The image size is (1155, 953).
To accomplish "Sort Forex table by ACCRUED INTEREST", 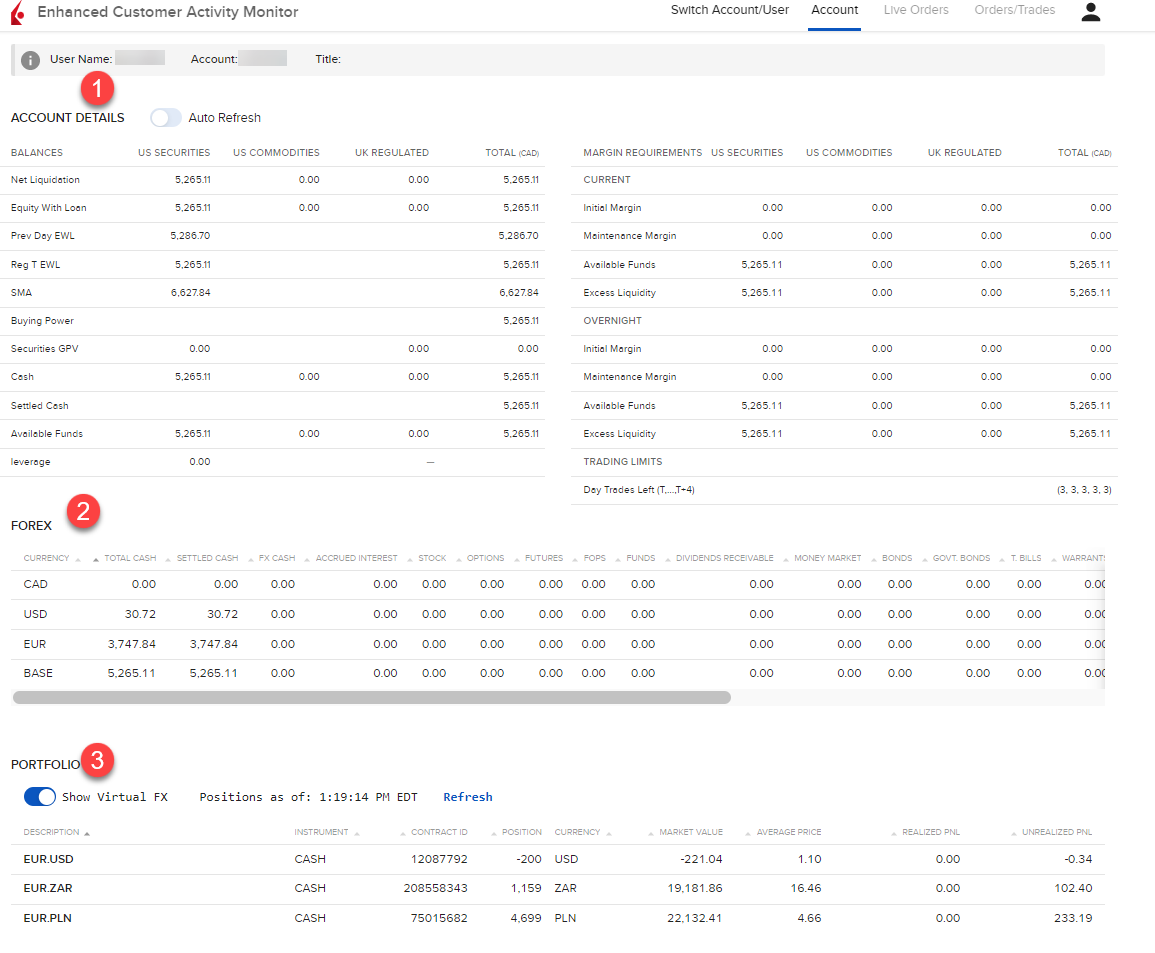I will point(356,558).
